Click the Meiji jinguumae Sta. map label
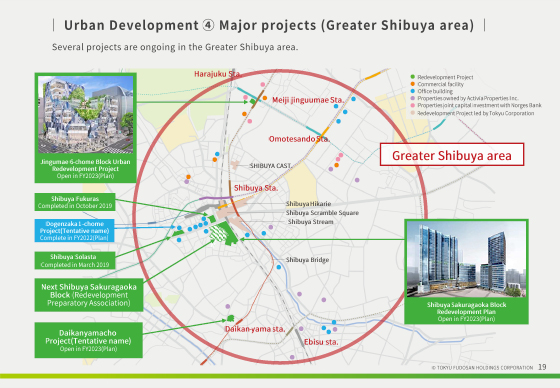 (x=308, y=100)
